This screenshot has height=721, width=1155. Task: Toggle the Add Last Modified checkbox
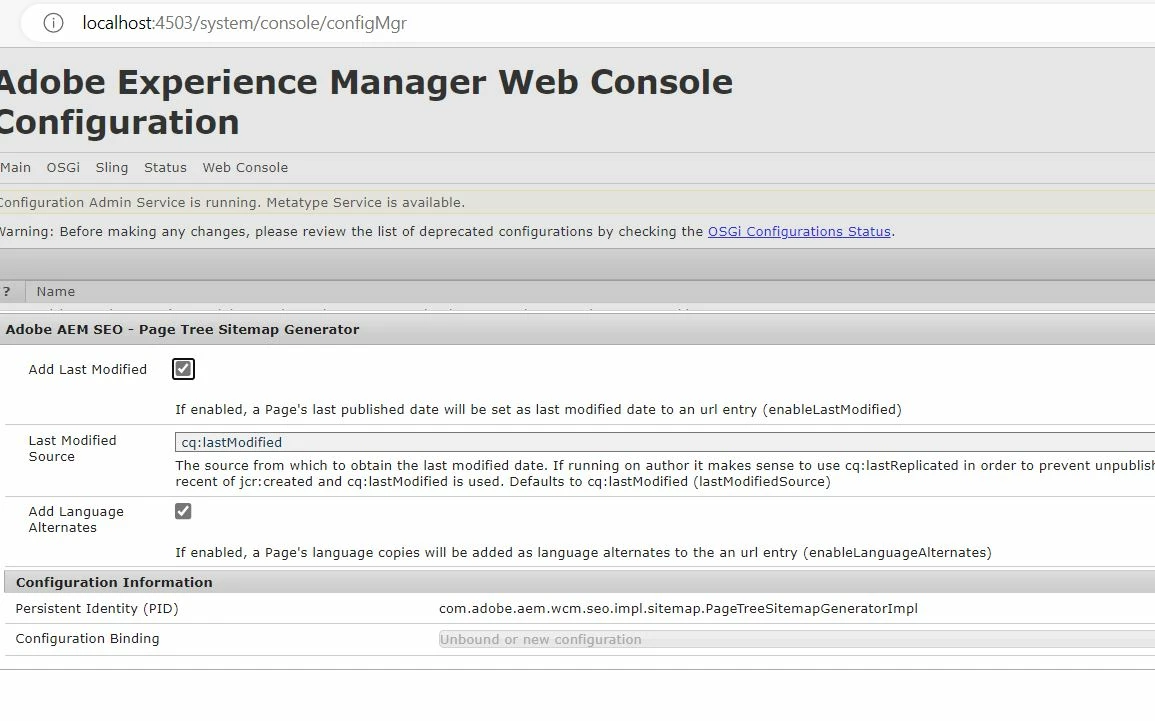[x=183, y=369]
